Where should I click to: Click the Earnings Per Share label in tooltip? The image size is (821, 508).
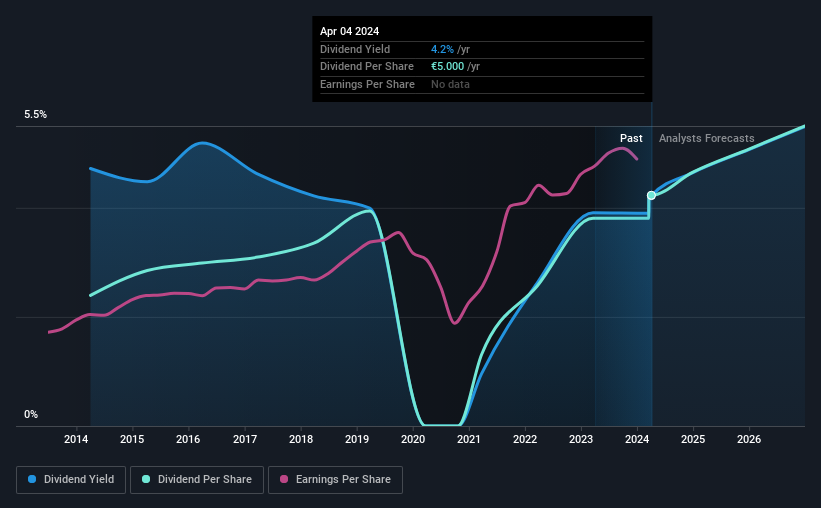(x=367, y=84)
